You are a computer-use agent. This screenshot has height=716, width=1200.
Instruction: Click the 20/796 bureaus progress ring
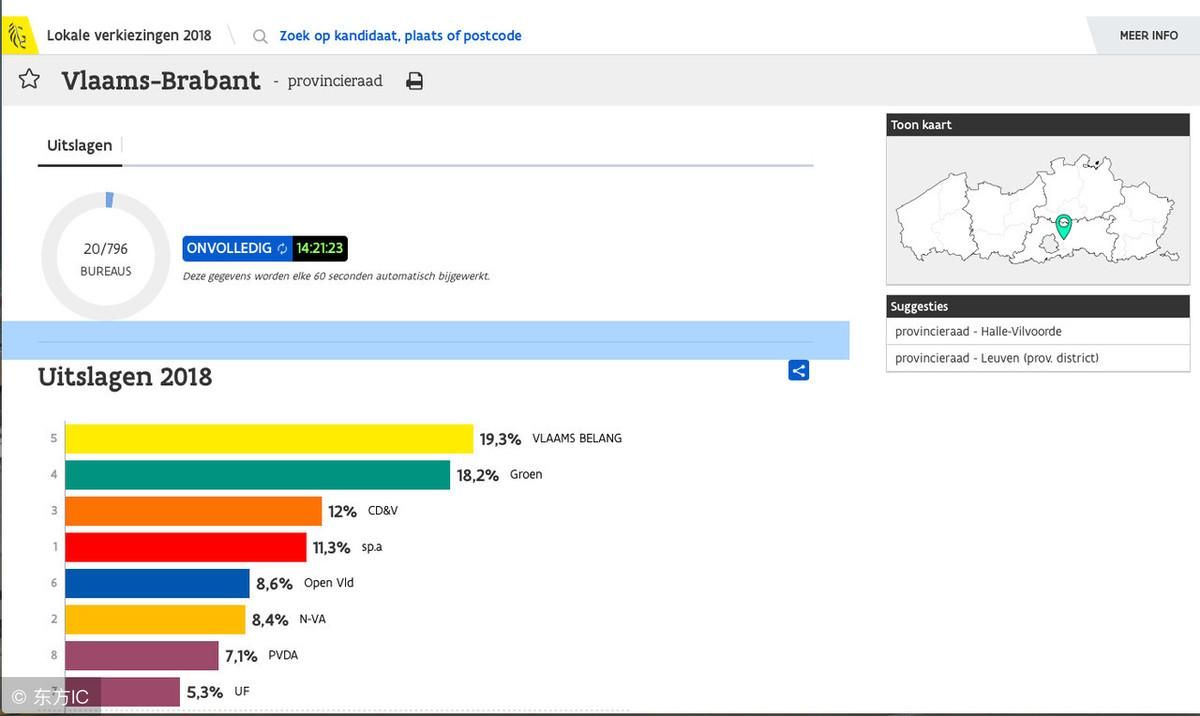click(105, 257)
